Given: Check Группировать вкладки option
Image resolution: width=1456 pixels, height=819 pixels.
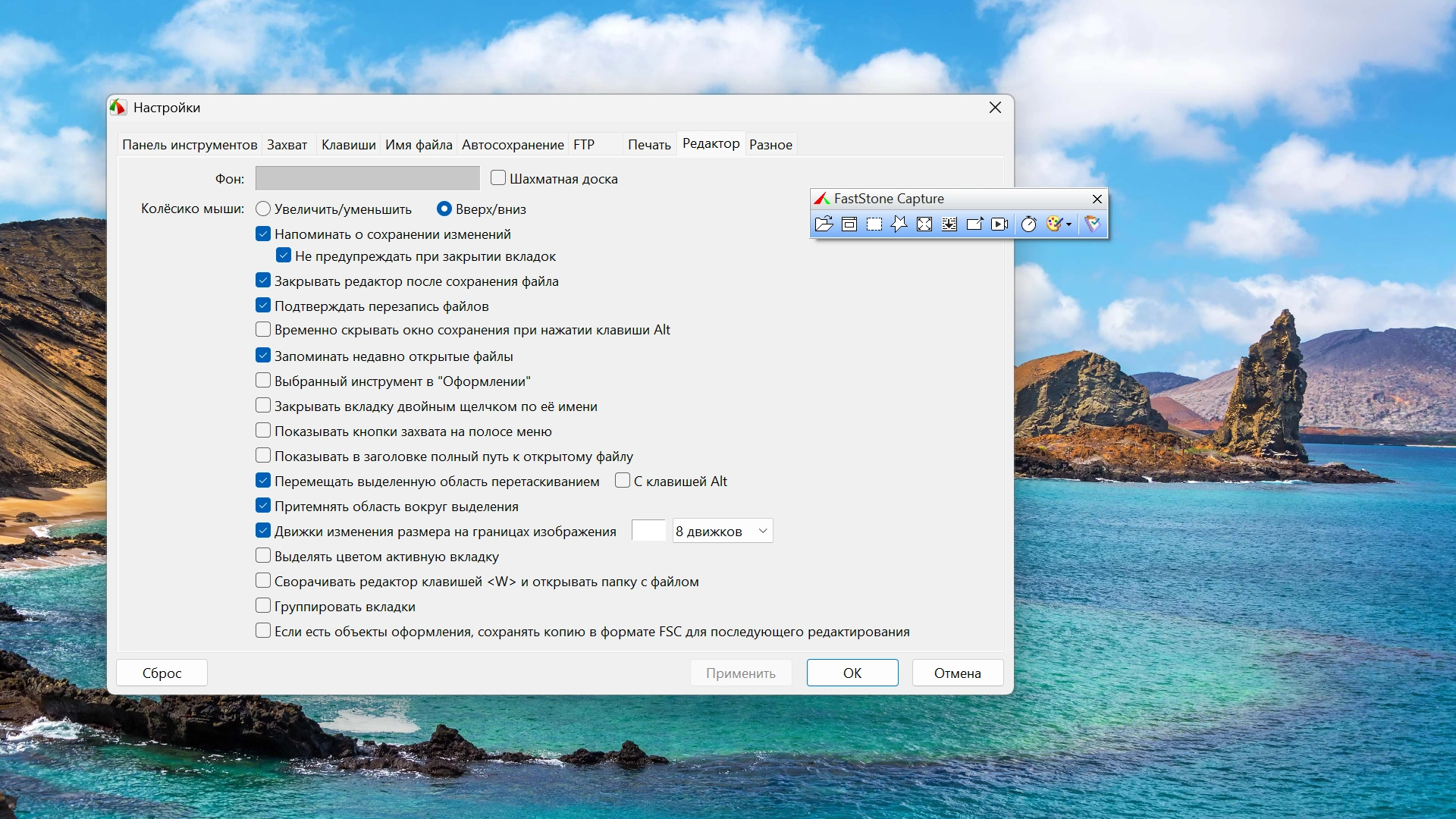Looking at the screenshot, I should click(263, 606).
